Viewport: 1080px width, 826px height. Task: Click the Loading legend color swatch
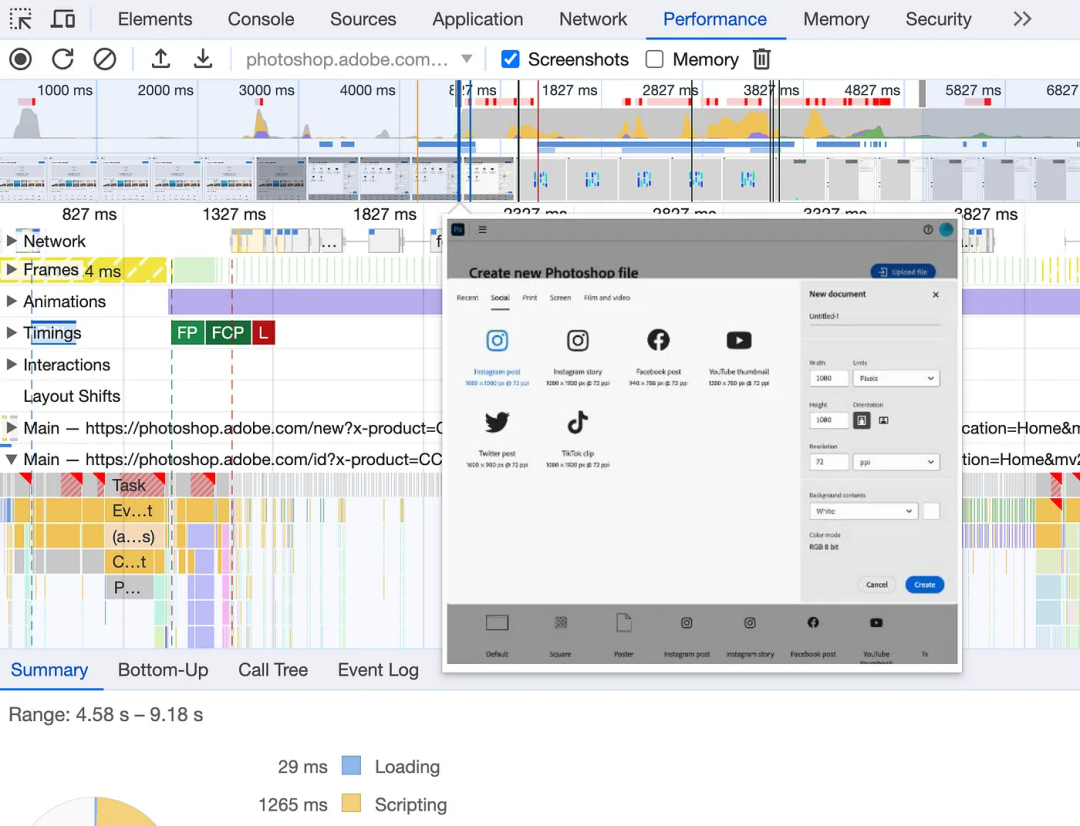click(x=351, y=765)
